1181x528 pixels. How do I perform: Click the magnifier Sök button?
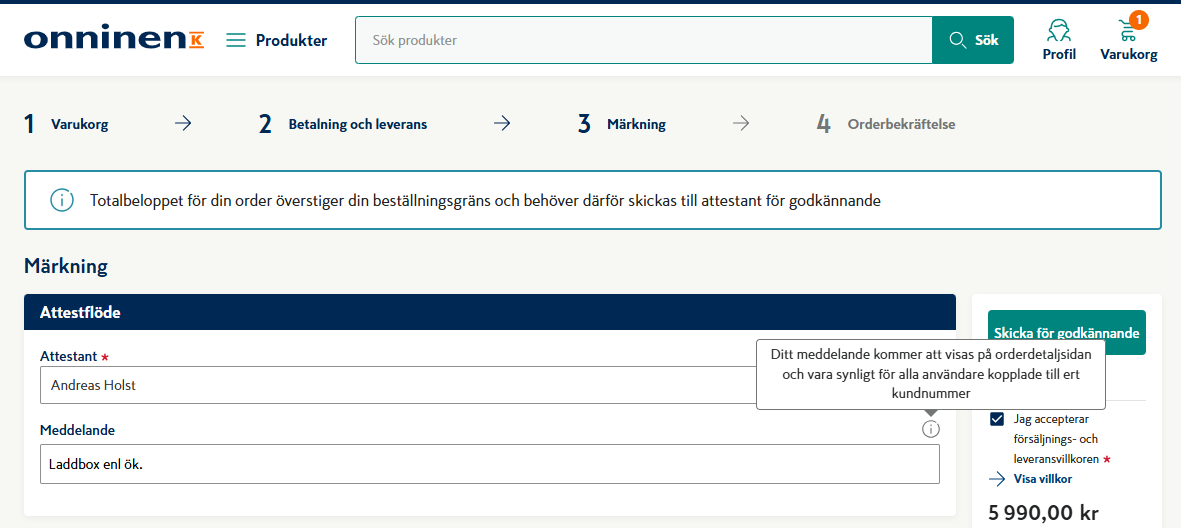pyautogui.click(x=972, y=40)
